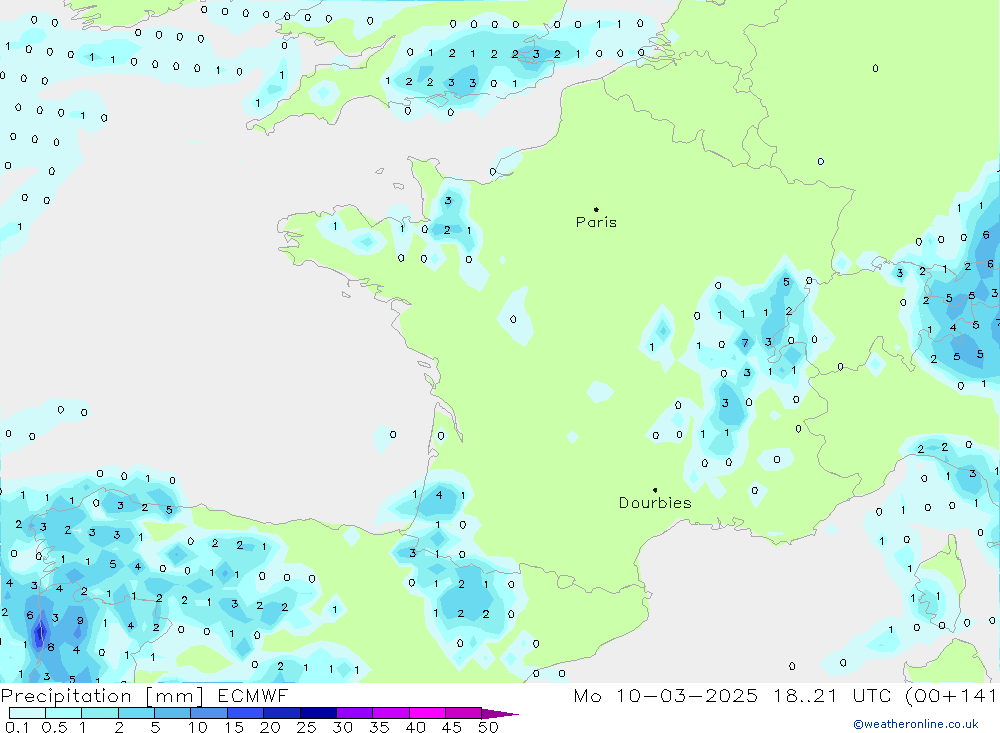Click the Precipitation [mm] title text

tap(102, 695)
